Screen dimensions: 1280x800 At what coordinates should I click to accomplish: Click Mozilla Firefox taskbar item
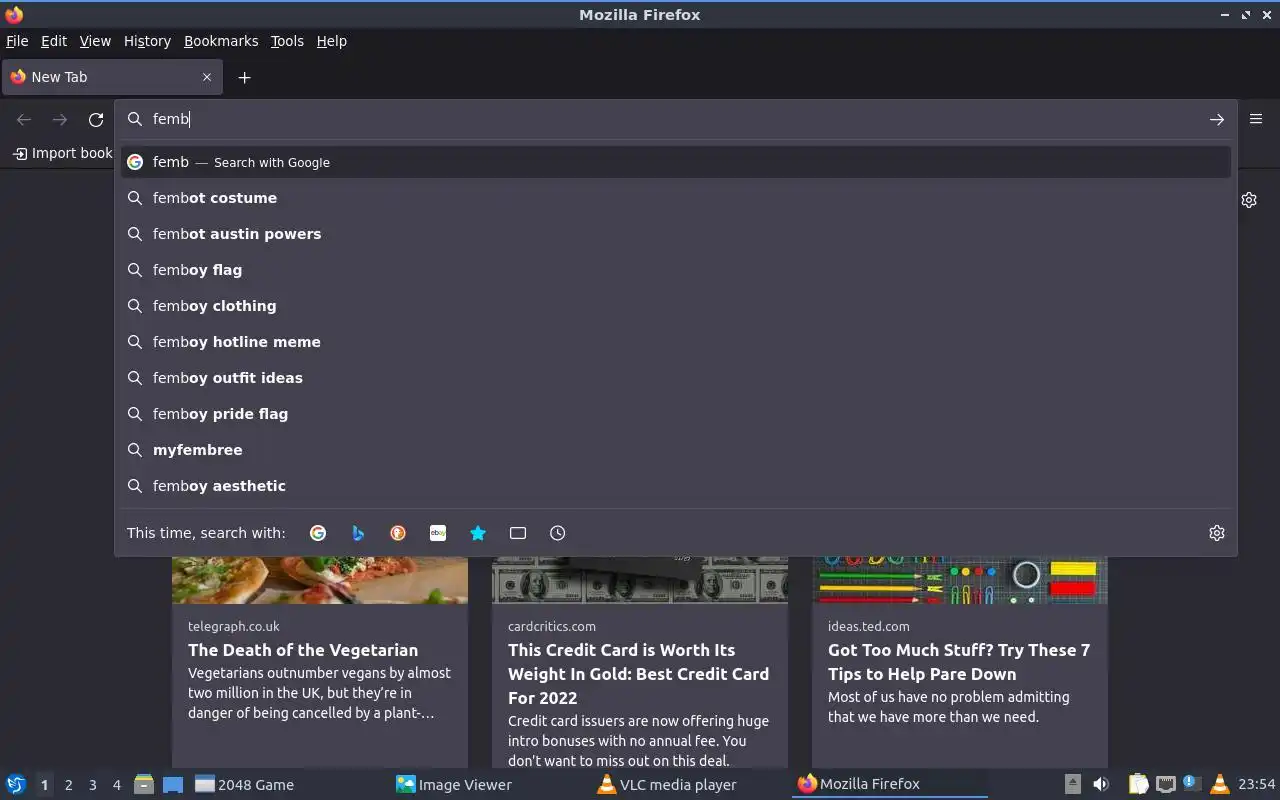tap(890, 784)
